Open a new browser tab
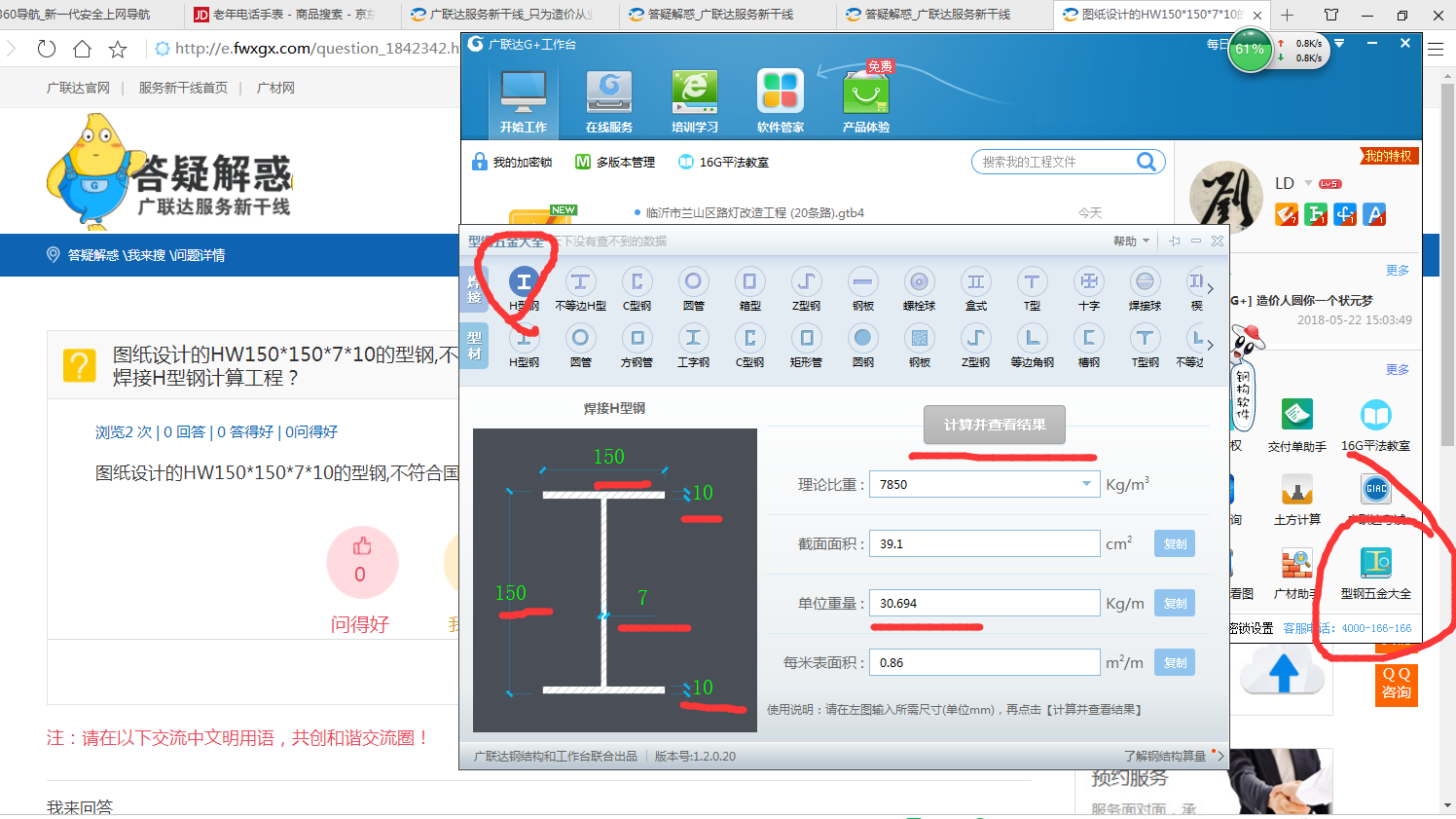The image size is (1456, 819). [1288, 15]
